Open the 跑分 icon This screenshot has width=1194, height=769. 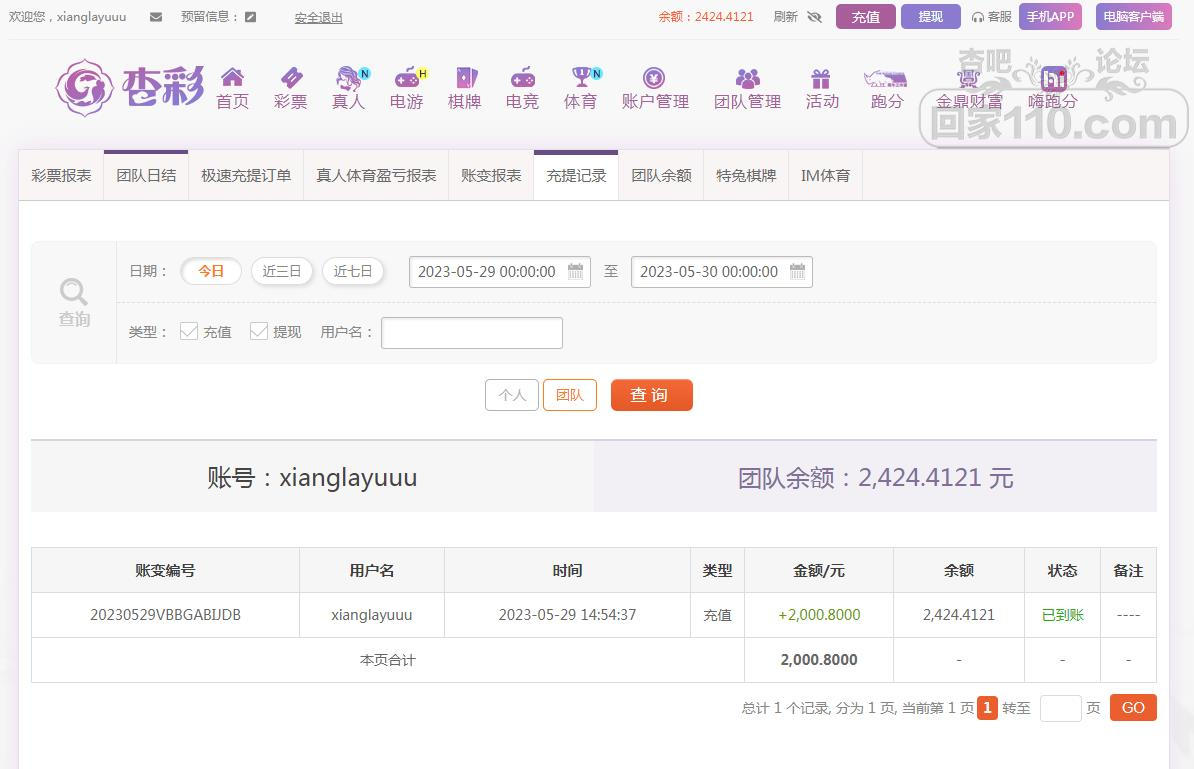886,78
